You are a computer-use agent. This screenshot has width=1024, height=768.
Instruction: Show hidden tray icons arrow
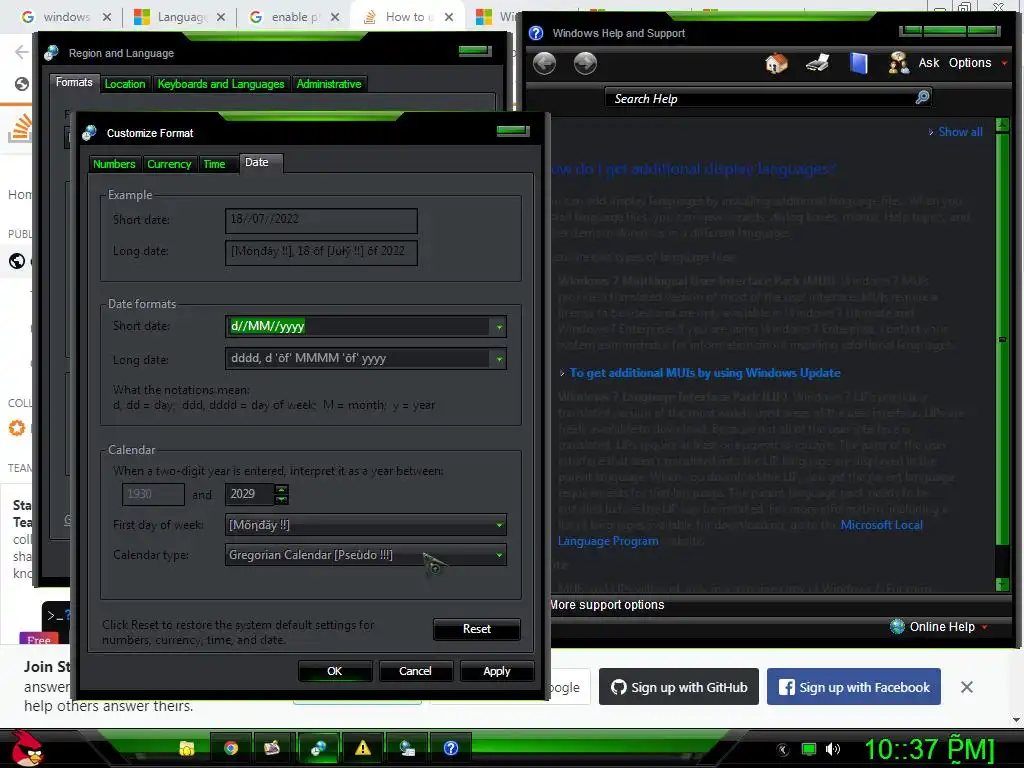point(782,749)
